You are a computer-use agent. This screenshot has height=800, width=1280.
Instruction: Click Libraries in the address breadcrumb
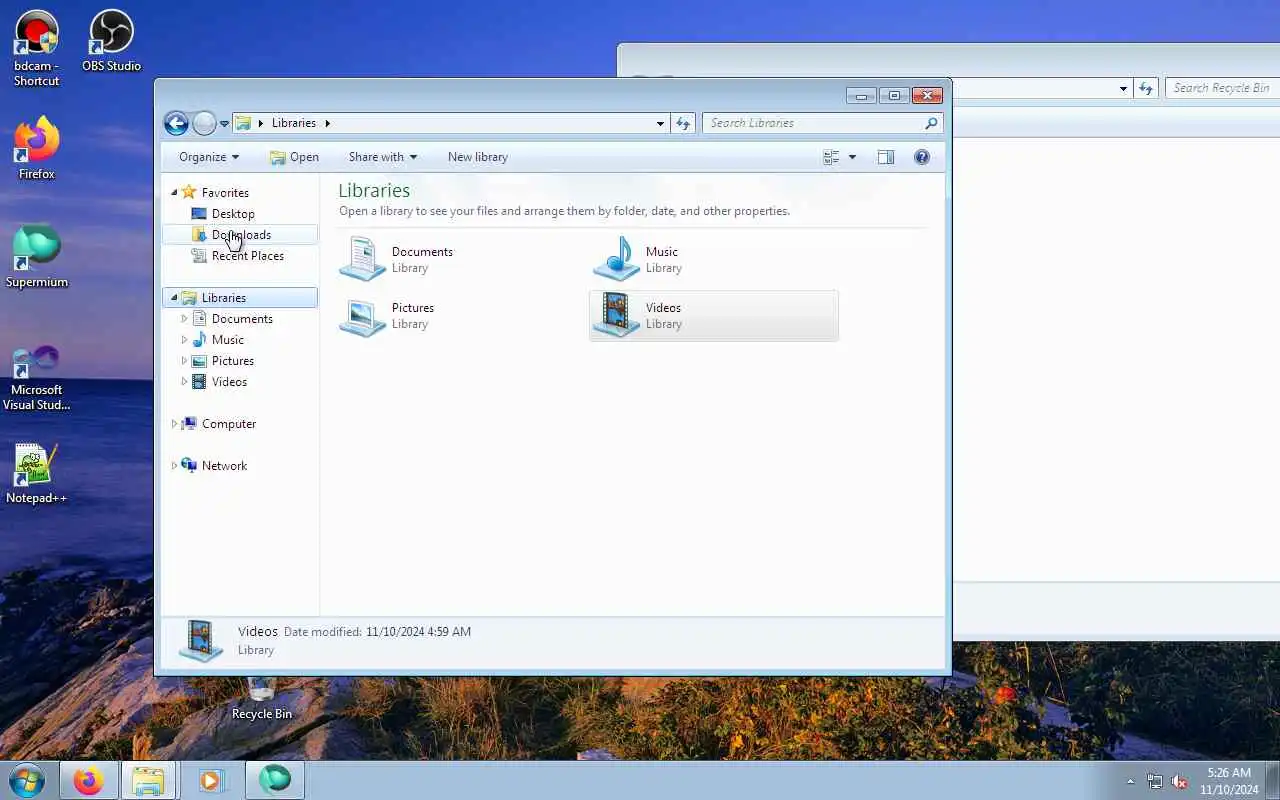[x=294, y=123]
